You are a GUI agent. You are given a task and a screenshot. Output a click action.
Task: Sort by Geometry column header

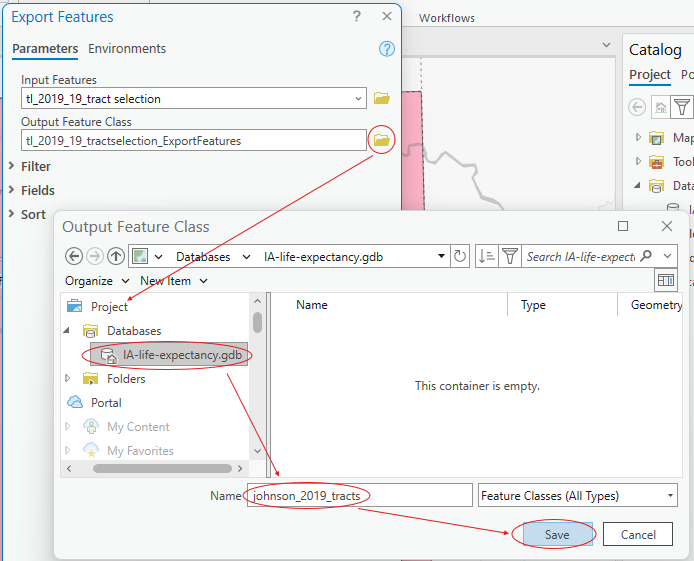[656, 305]
